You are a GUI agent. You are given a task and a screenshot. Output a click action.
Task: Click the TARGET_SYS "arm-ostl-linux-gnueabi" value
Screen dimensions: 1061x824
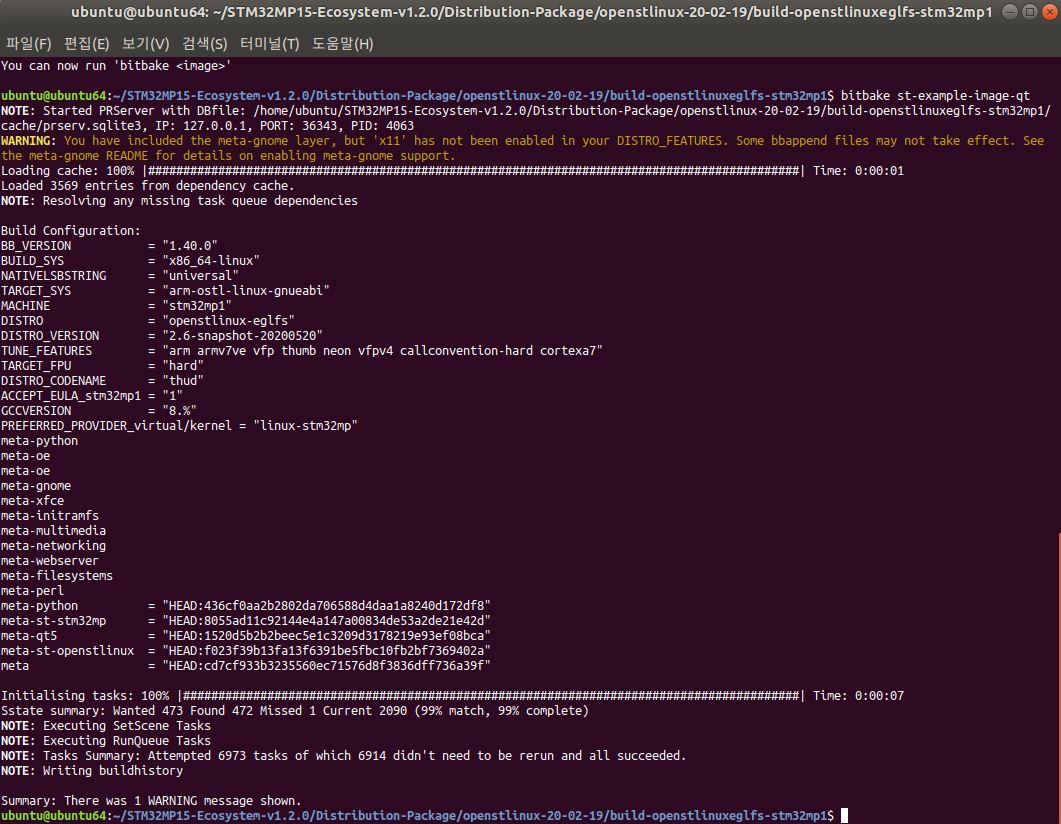click(x=246, y=290)
